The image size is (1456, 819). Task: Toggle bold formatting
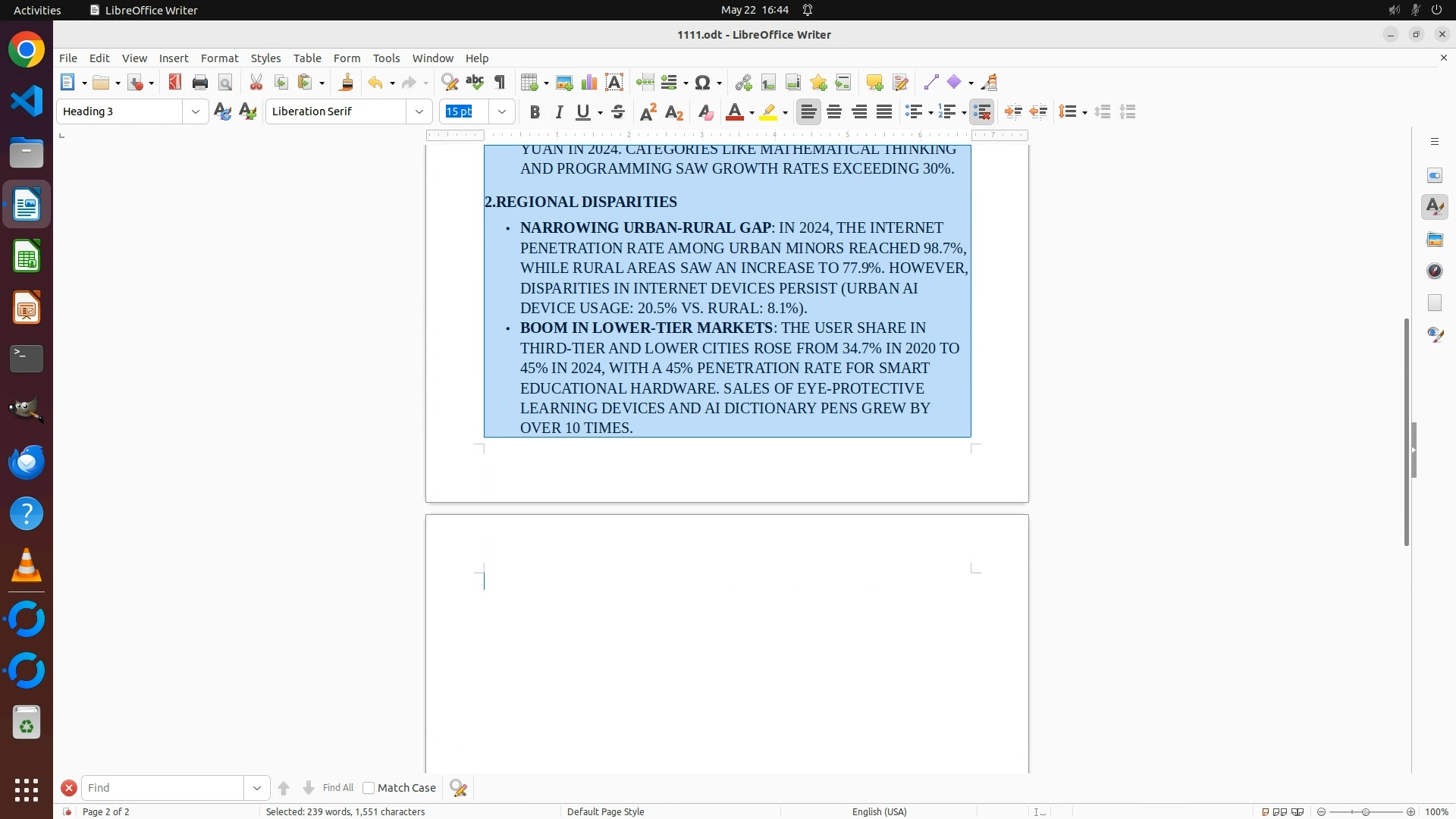pos(535,112)
